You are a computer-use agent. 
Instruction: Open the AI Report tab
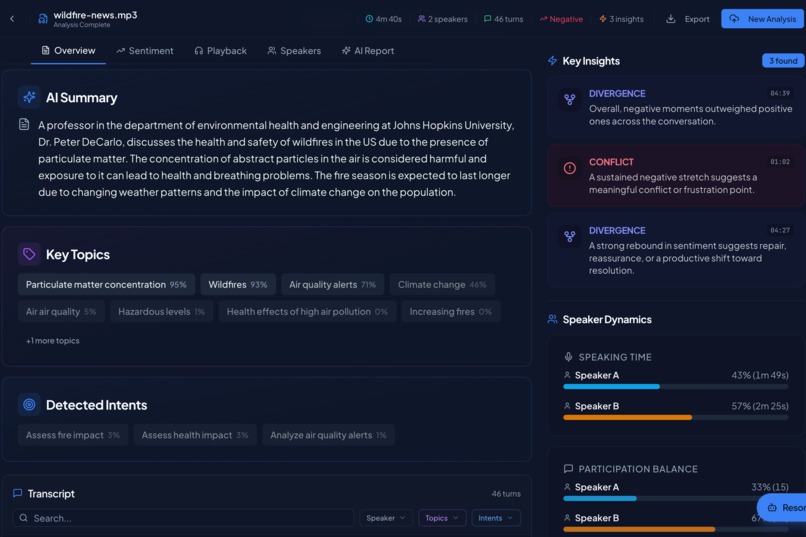click(368, 51)
